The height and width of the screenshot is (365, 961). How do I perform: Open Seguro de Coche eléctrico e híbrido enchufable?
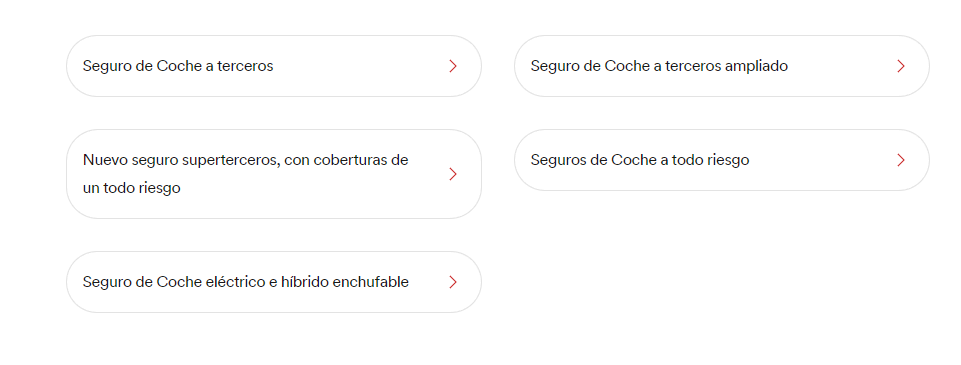(274, 282)
